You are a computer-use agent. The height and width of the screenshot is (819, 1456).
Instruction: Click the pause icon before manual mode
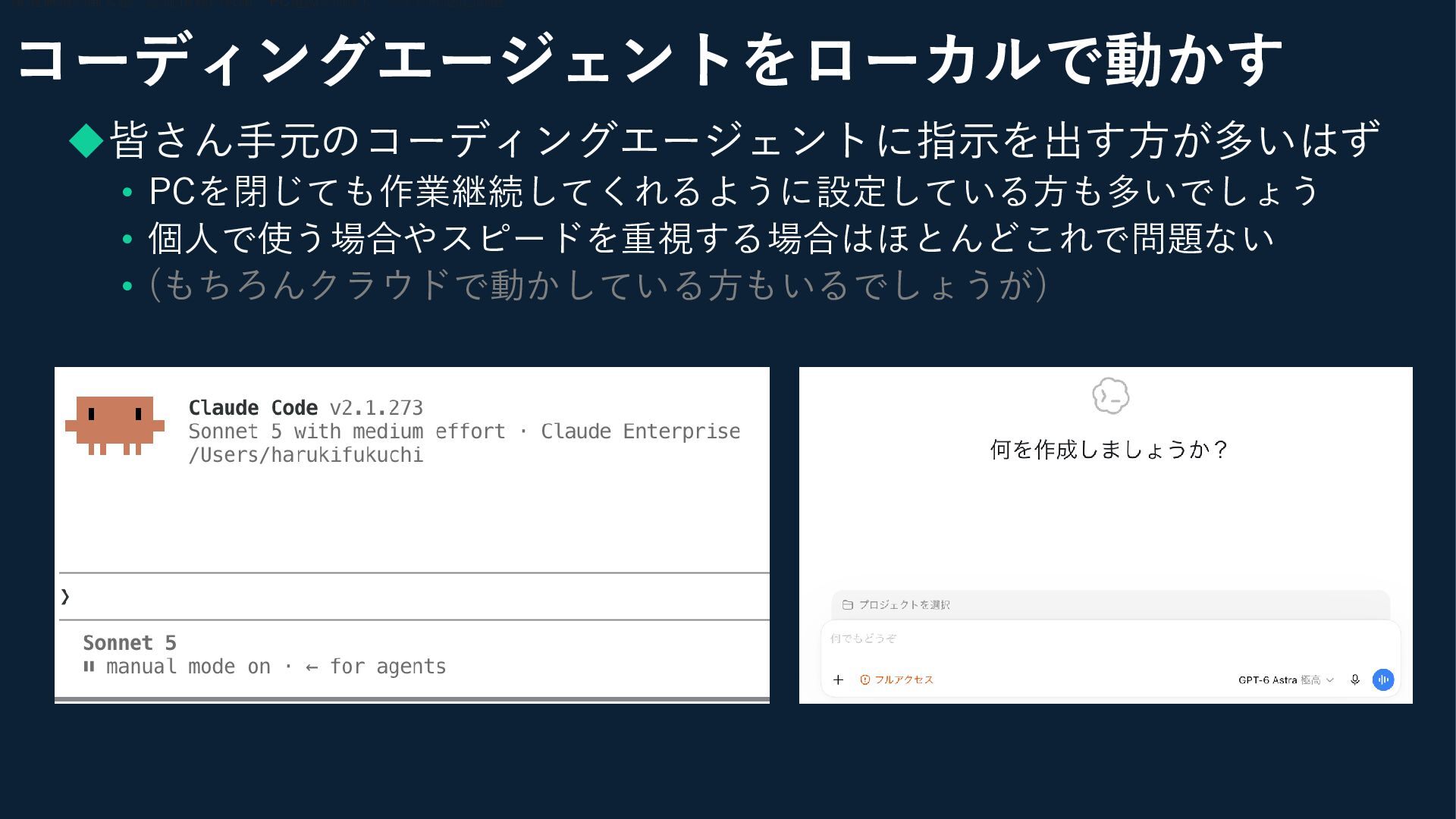pyautogui.click(x=89, y=667)
